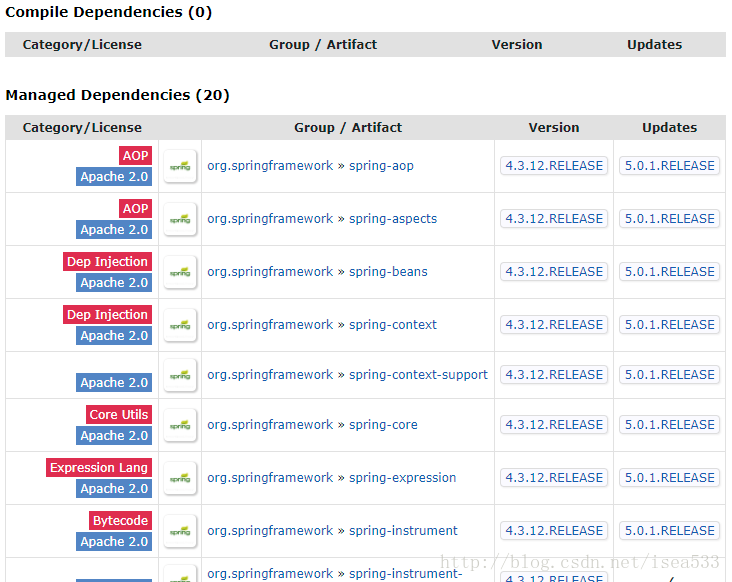Click the Spring logo icon beside spring-core
The image size is (732, 582).
tap(180, 425)
